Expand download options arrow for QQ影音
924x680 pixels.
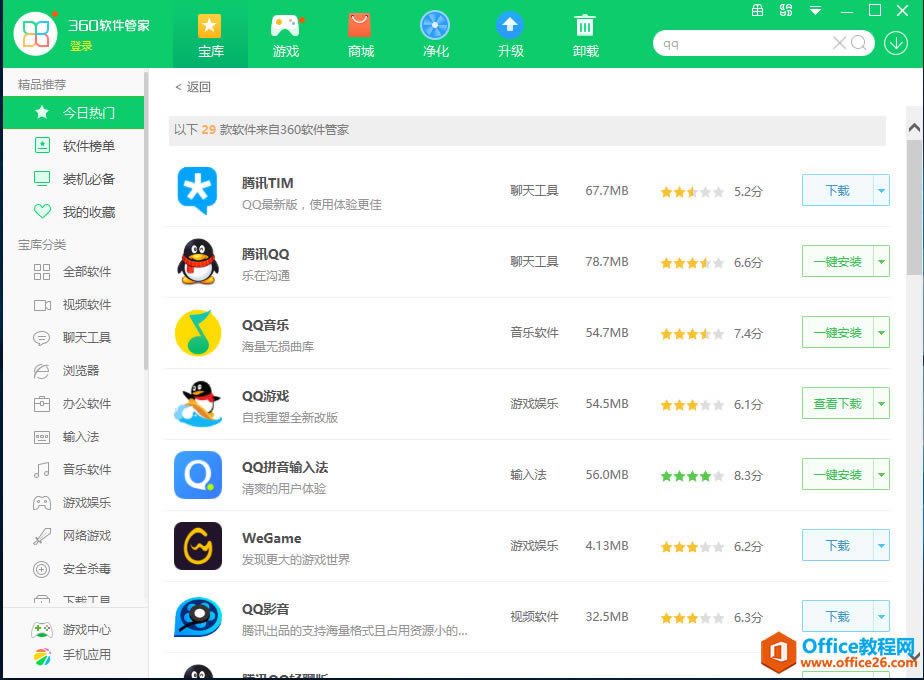(882, 616)
